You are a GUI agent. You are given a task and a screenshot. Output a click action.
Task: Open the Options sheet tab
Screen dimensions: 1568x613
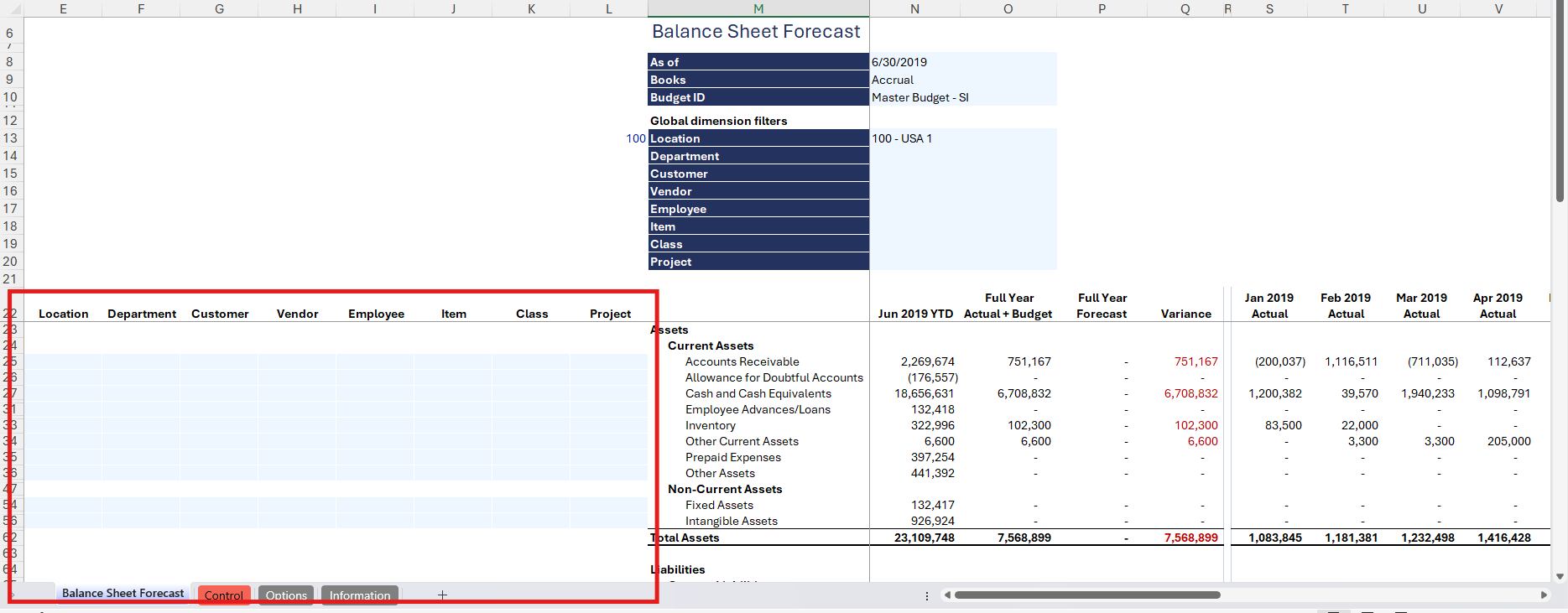286,595
